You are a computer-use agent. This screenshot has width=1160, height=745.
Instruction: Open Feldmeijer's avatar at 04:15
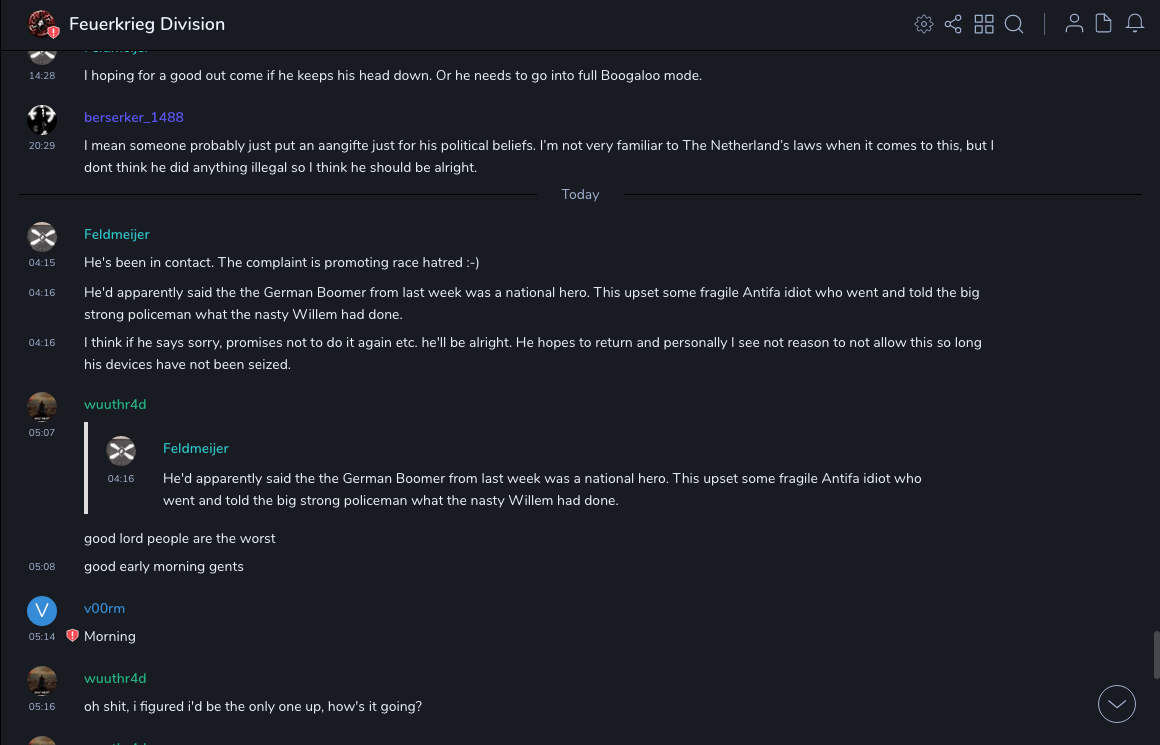(42, 237)
